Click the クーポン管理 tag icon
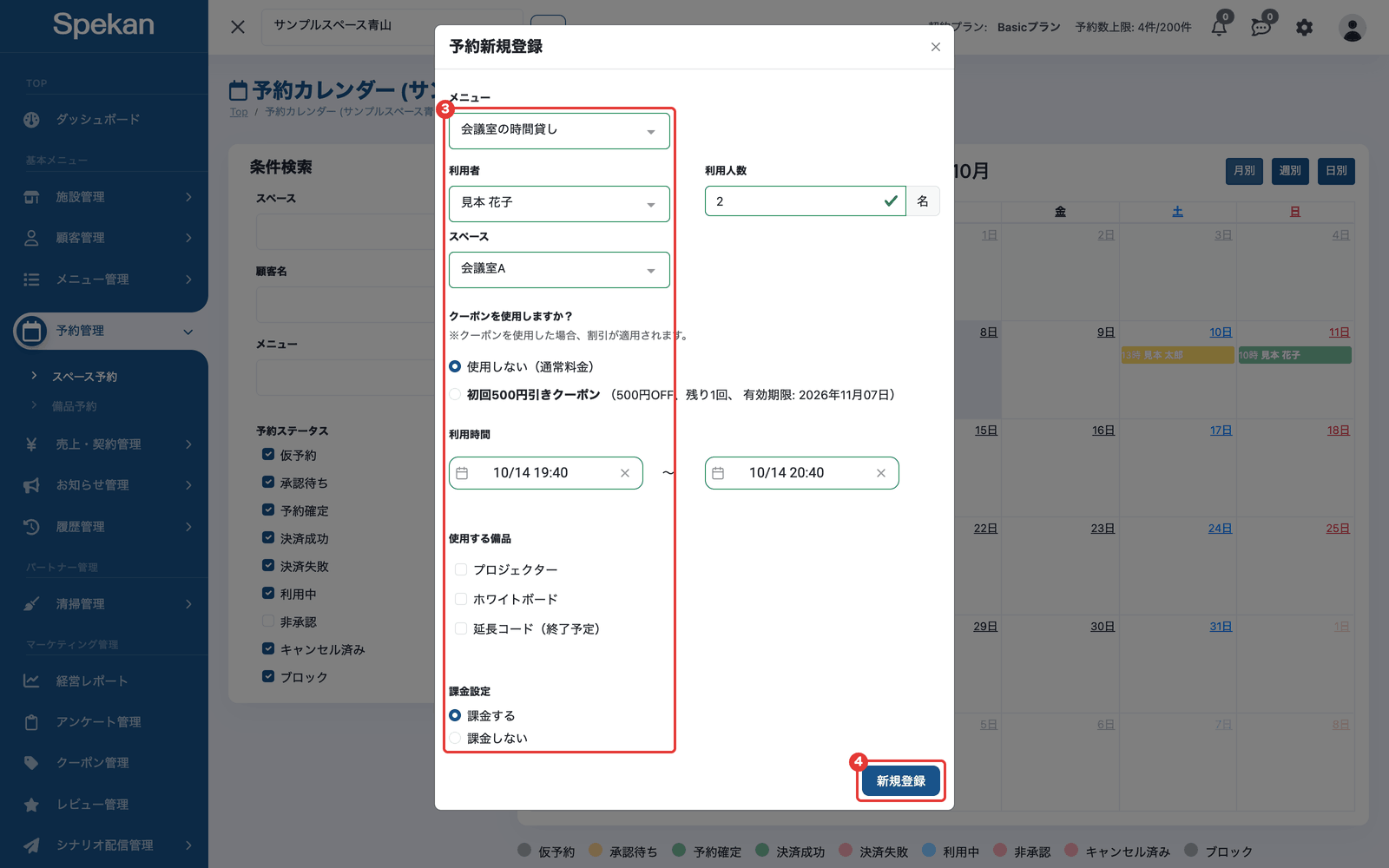1389x868 pixels. tap(31, 763)
